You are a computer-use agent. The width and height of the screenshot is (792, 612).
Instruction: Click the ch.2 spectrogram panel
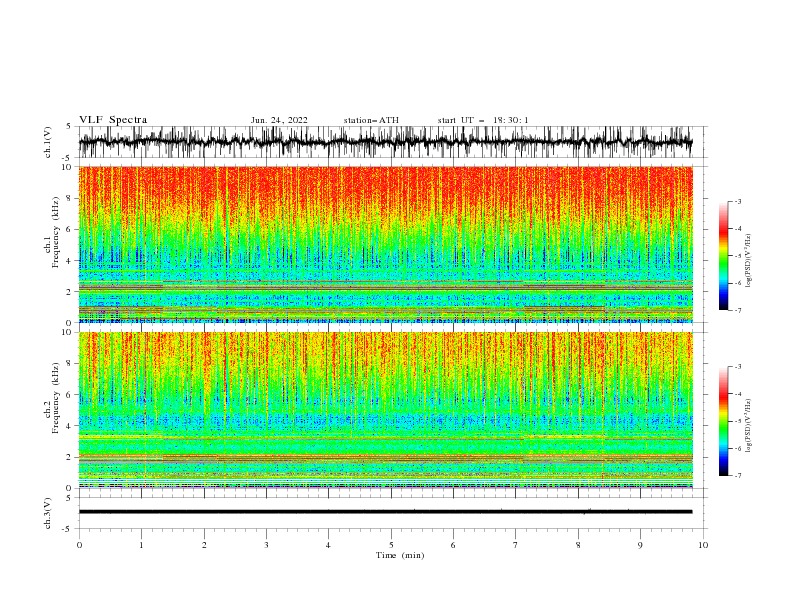tap(385, 410)
